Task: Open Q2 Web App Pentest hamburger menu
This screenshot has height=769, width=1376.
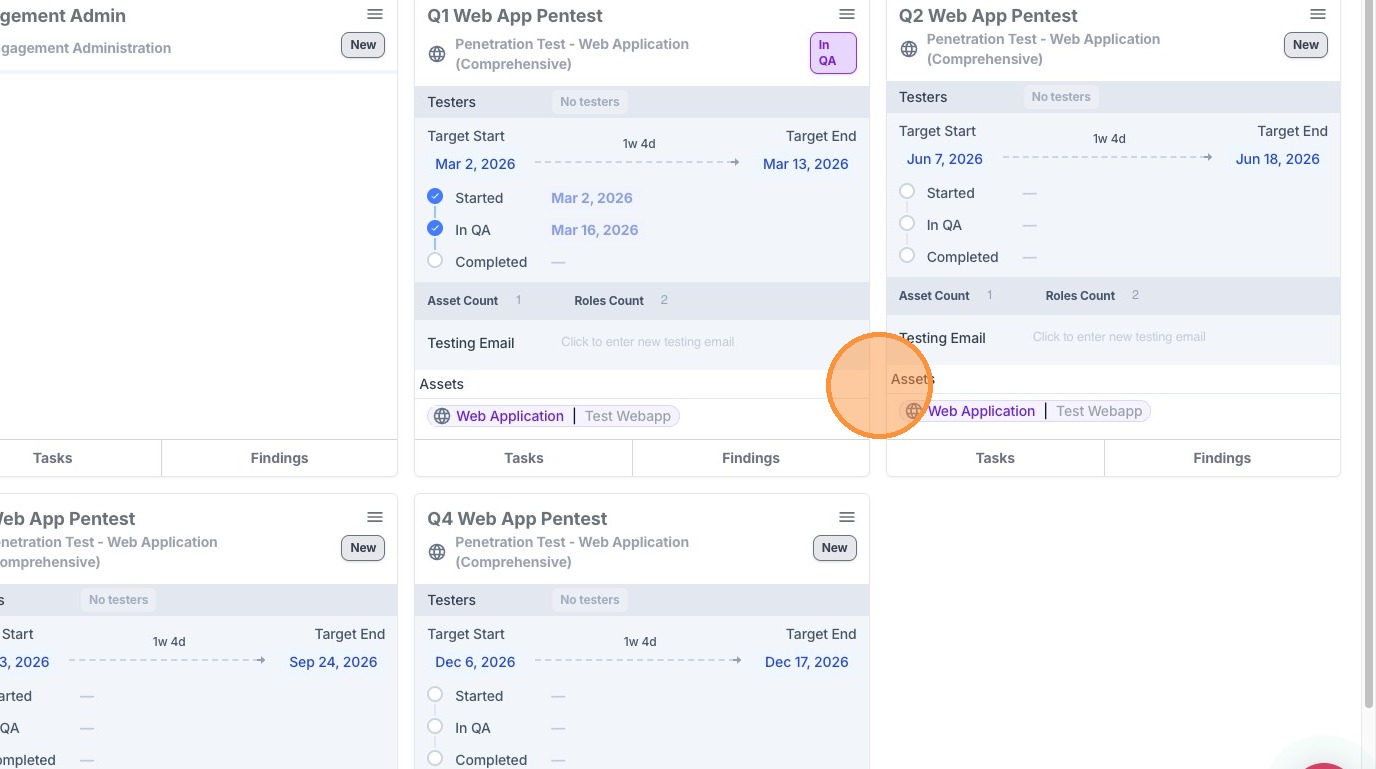Action: click(x=1318, y=14)
